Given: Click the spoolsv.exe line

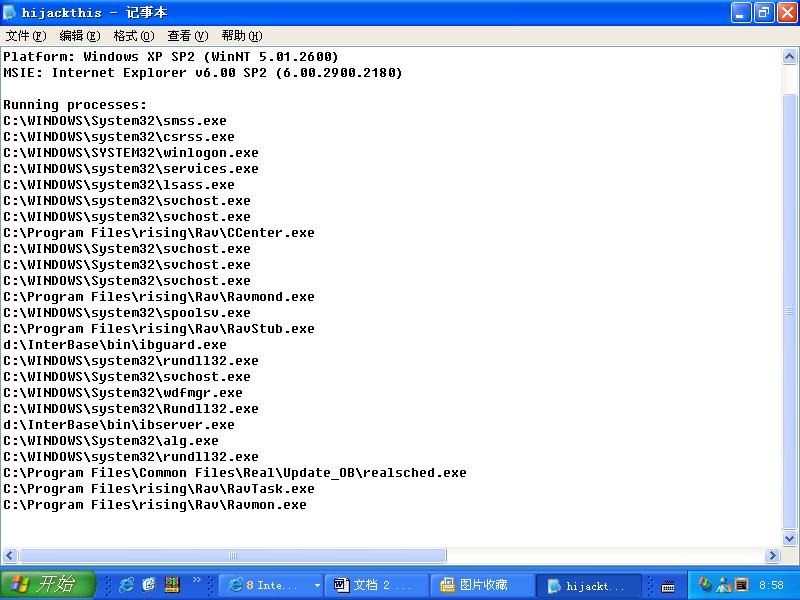Looking at the screenshot, I should (127, 313).
